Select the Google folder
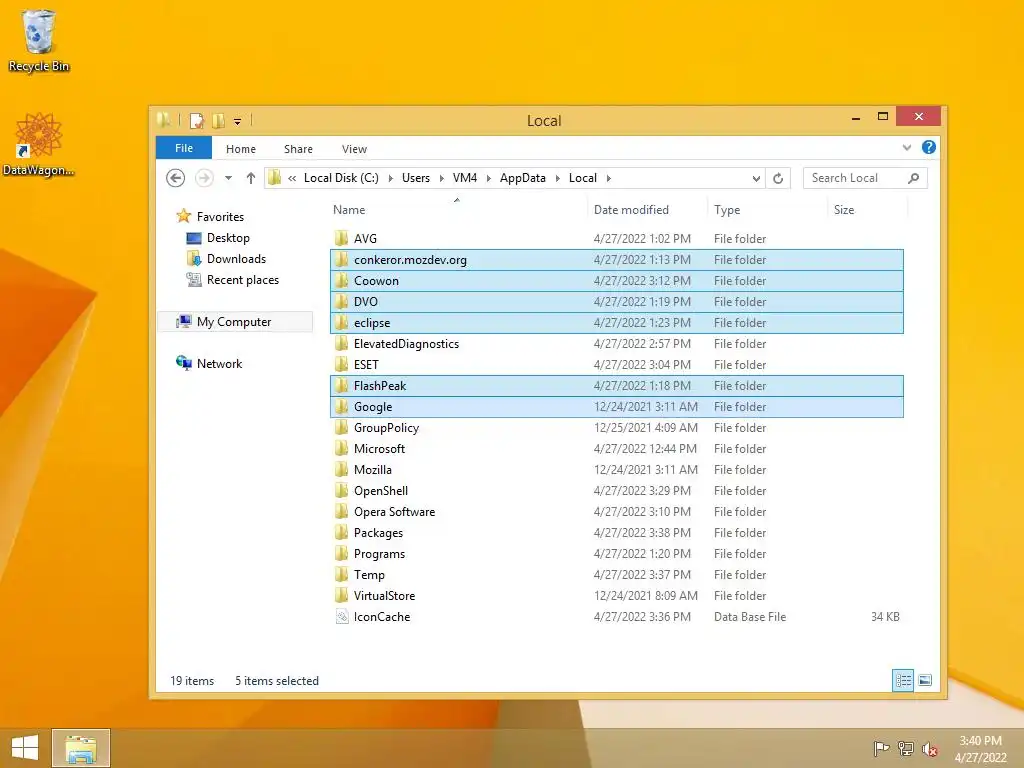1024x768 pixels. pos(616,407)
